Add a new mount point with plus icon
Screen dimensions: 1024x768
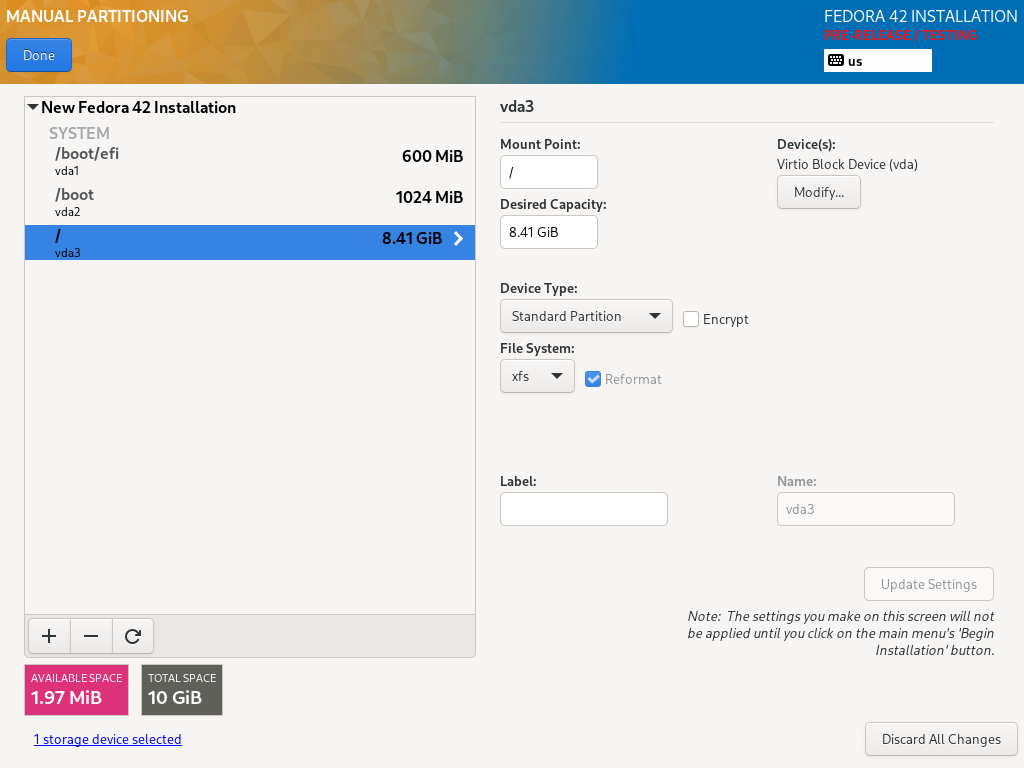point(49,636)
